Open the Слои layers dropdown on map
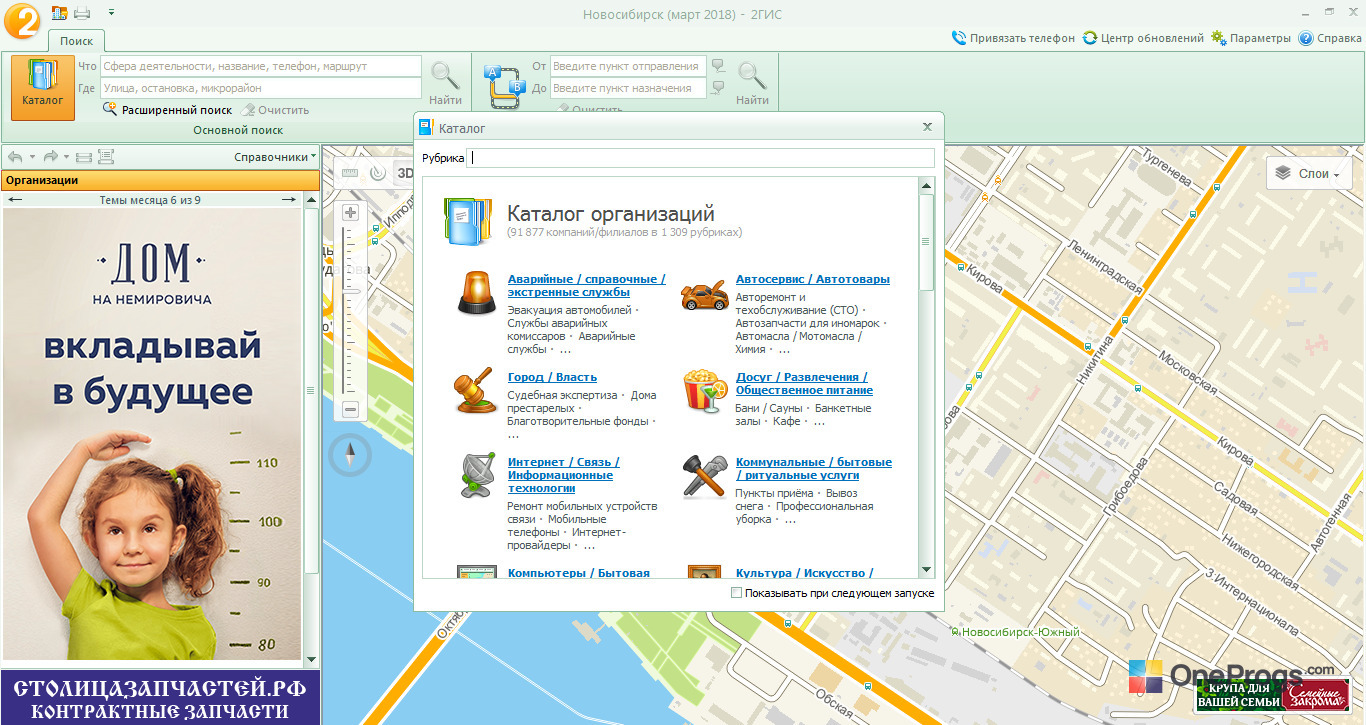Screen dimensions: 1366x725 [1309, 173]
